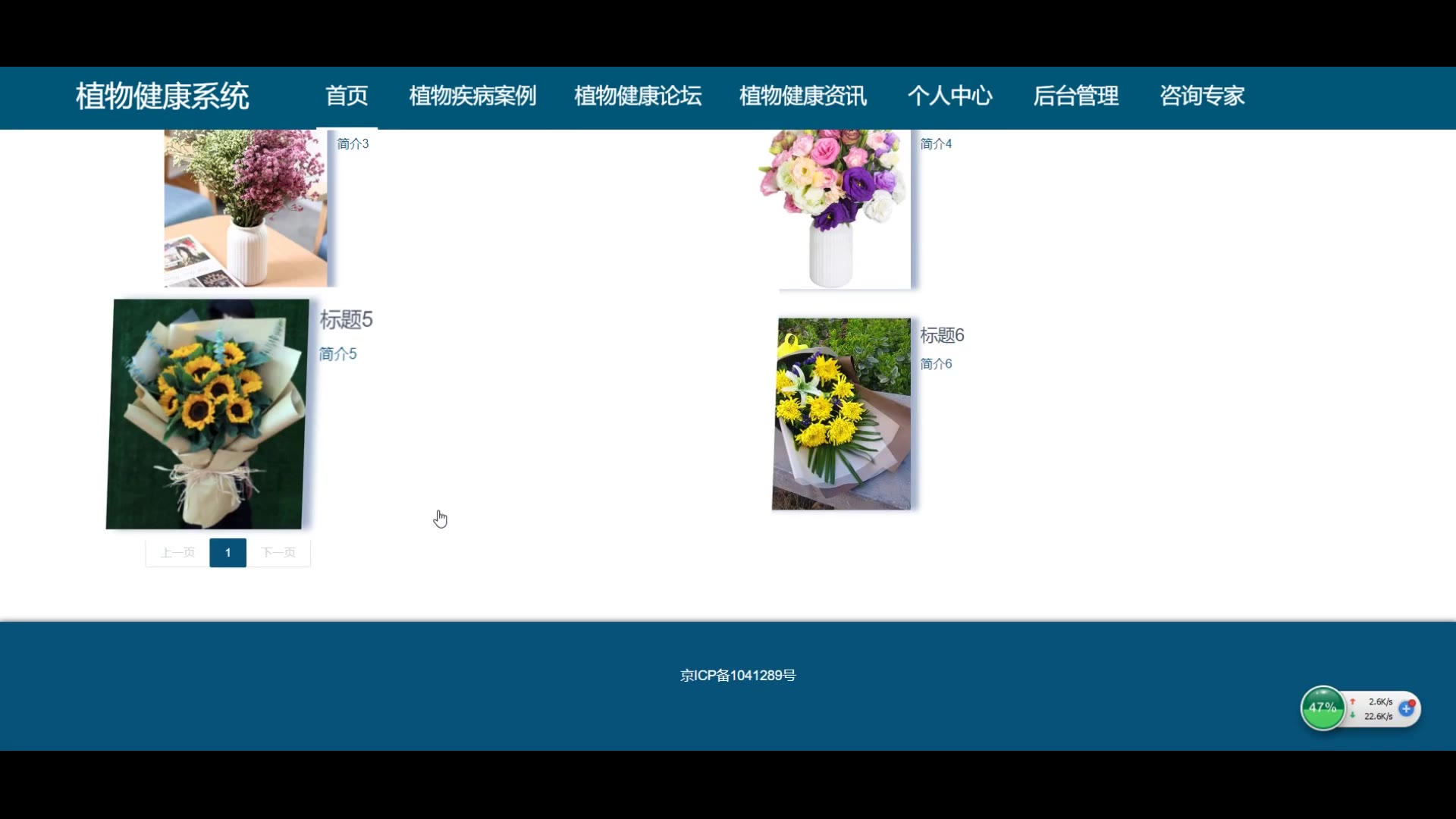Select page 1 in pagination
This screenshot has height=819, width=1456.
227,553
